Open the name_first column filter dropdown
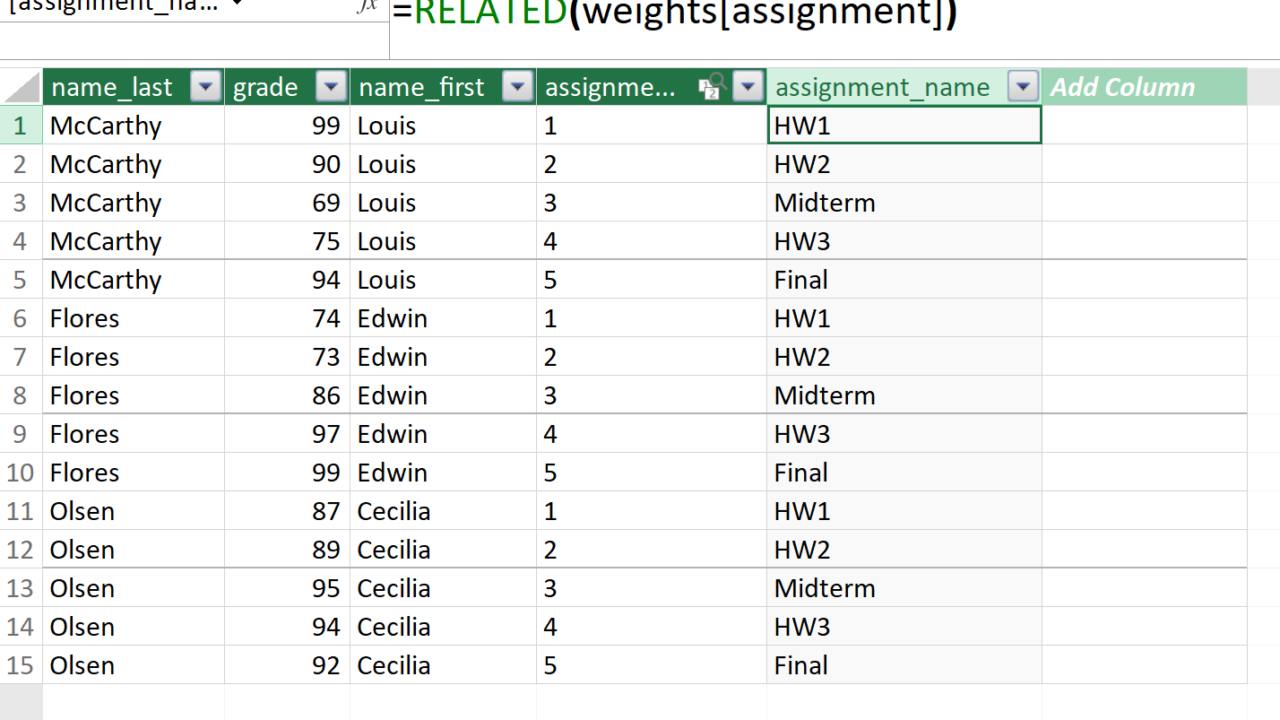 click(517, 87)
